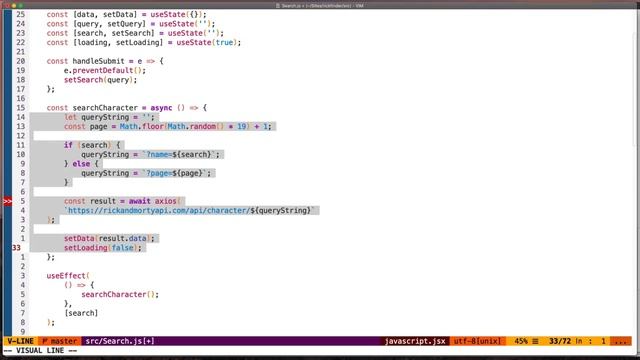Click 'useState(true)' on the loading line
Image resolution: width=640 pixels, height=360 pixels.
pos(208,42)
